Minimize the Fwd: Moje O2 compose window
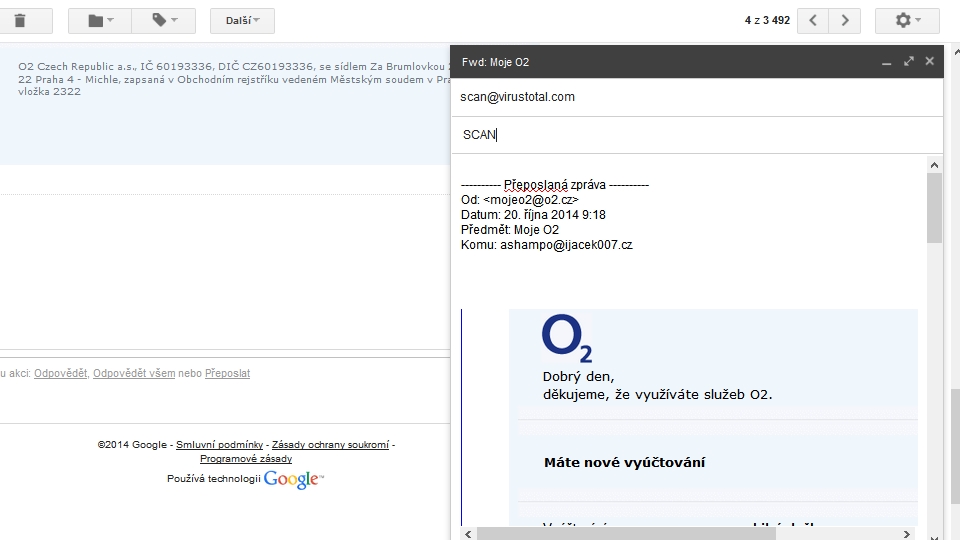The image size is (960, 540). [x=886, y=62]
